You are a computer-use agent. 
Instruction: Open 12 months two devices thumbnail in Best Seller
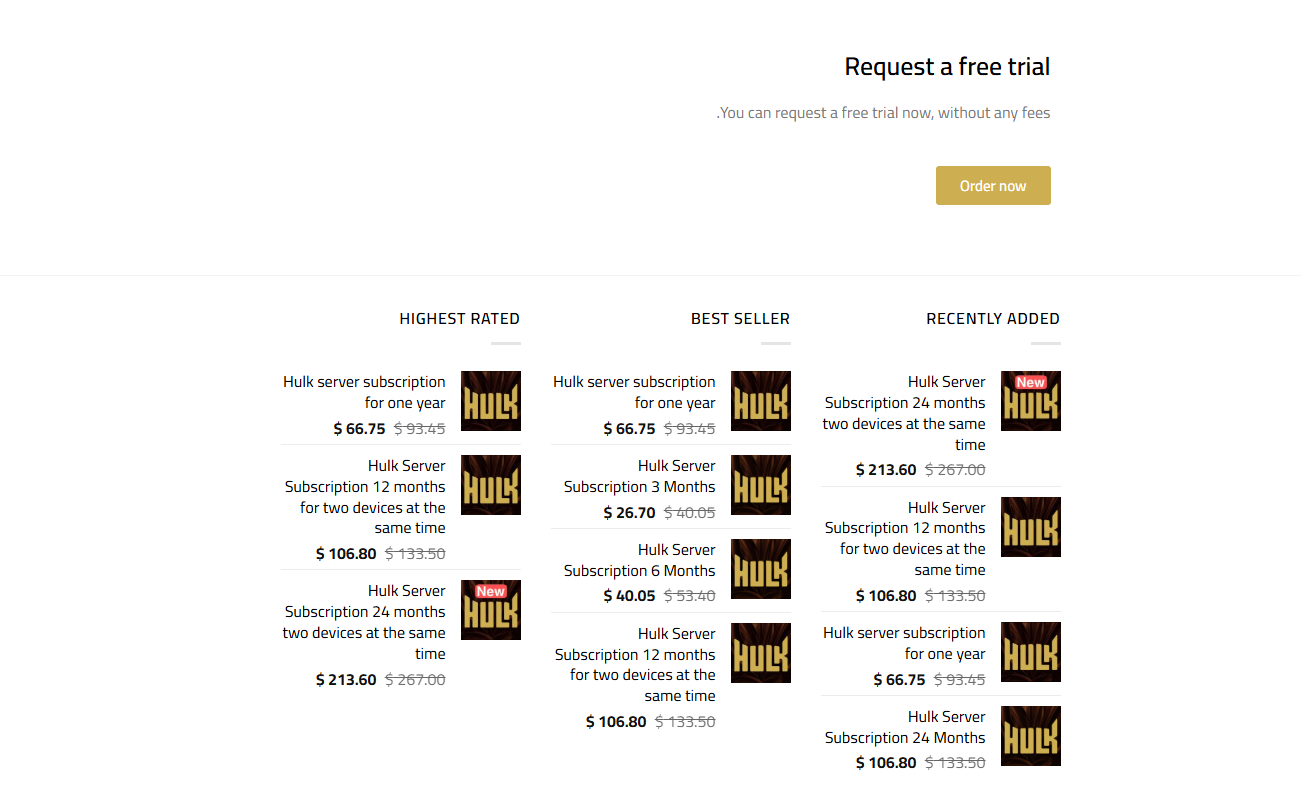pos(760,653)
